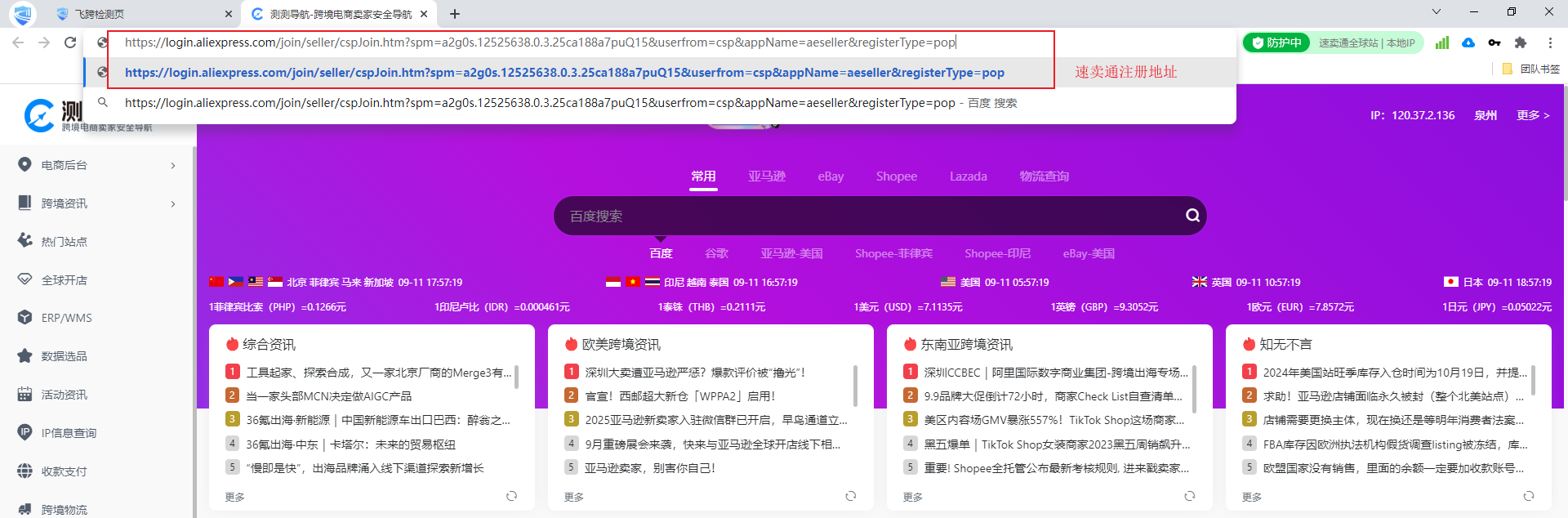
Task: Select 谷歌 as the search engine
Action: pos(716,253)
